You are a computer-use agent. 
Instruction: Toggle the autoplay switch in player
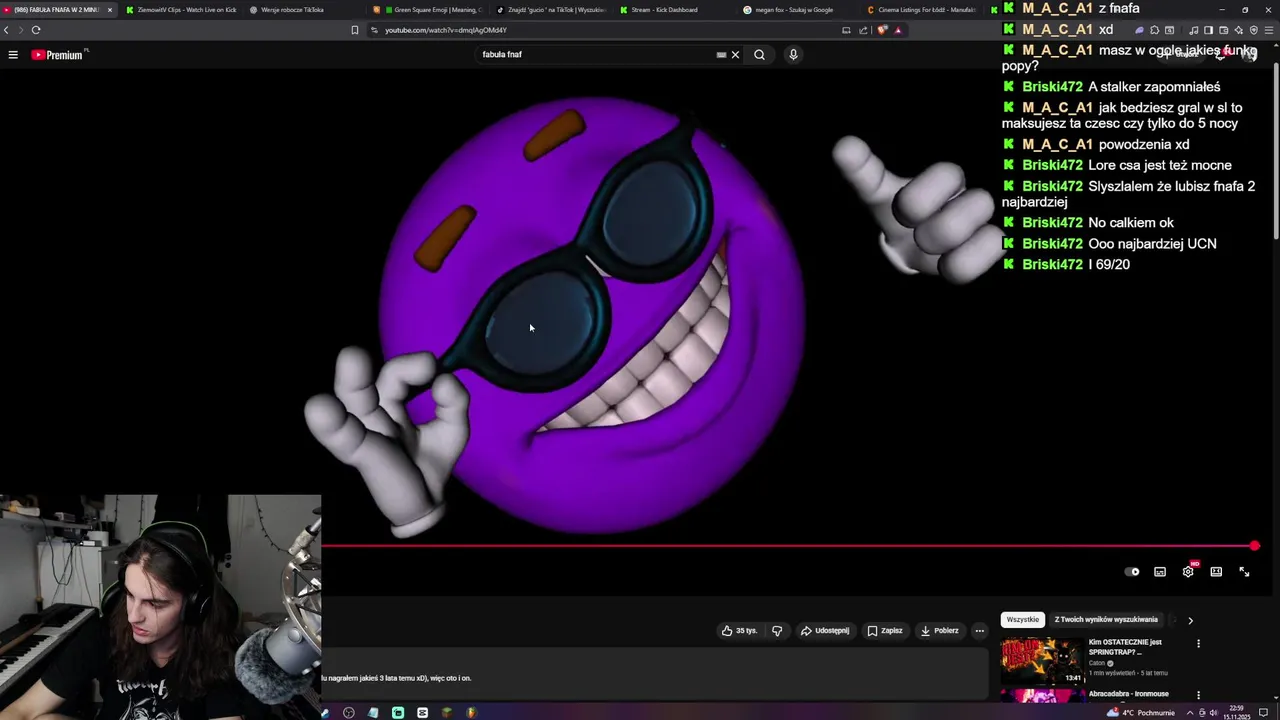point(1132,572)
